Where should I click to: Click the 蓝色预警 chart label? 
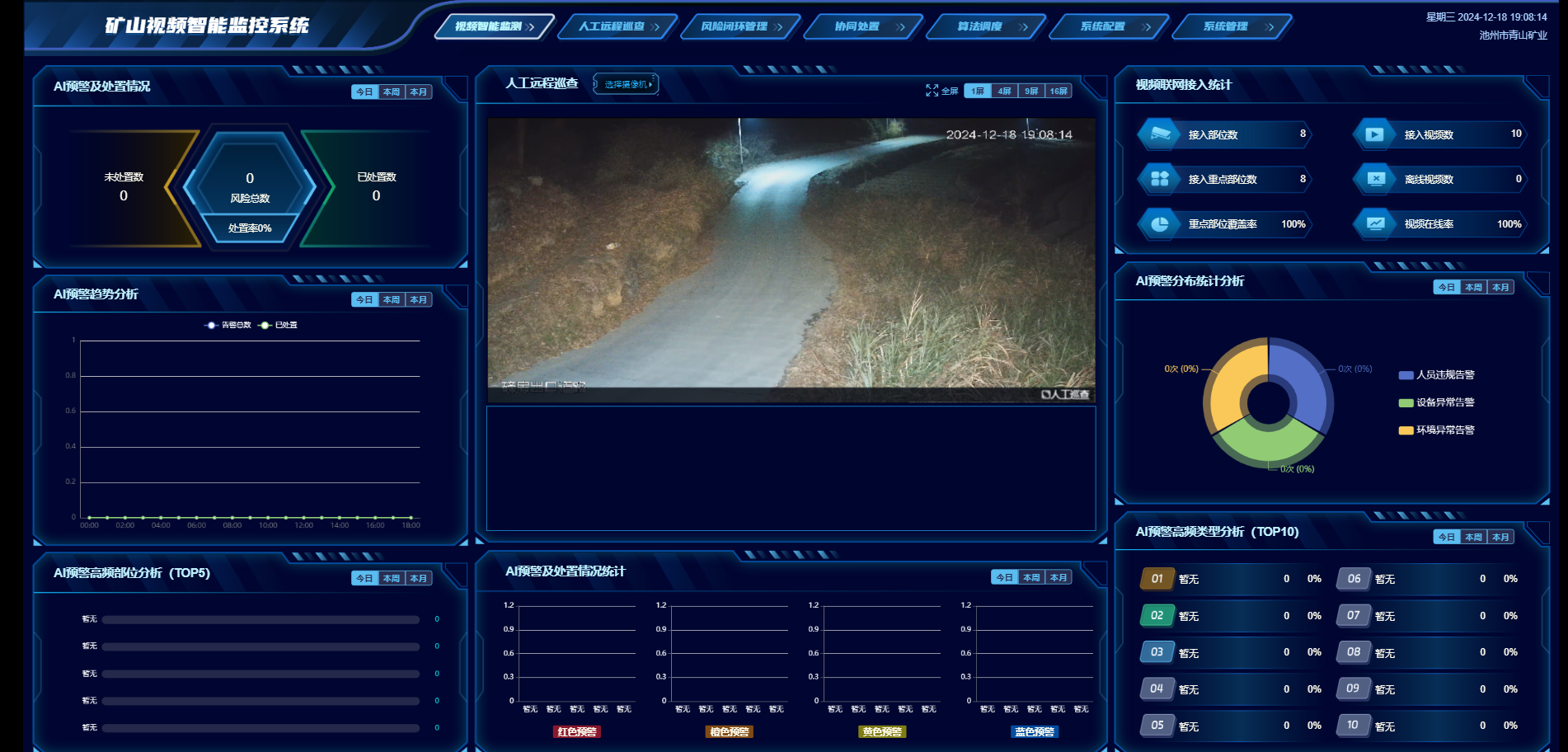[1035, 731]
